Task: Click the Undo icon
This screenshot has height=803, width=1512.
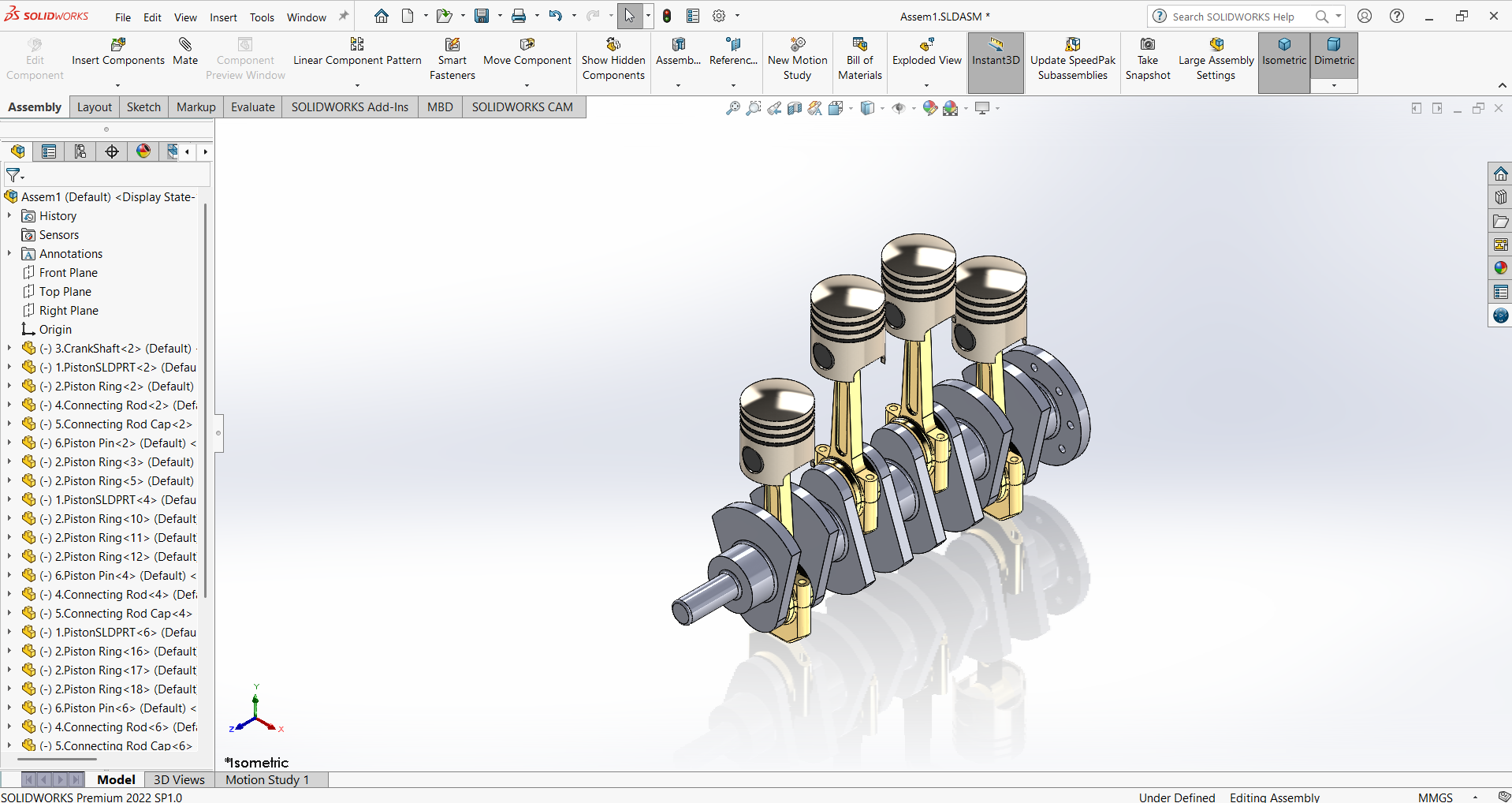Action: [556, 16]
